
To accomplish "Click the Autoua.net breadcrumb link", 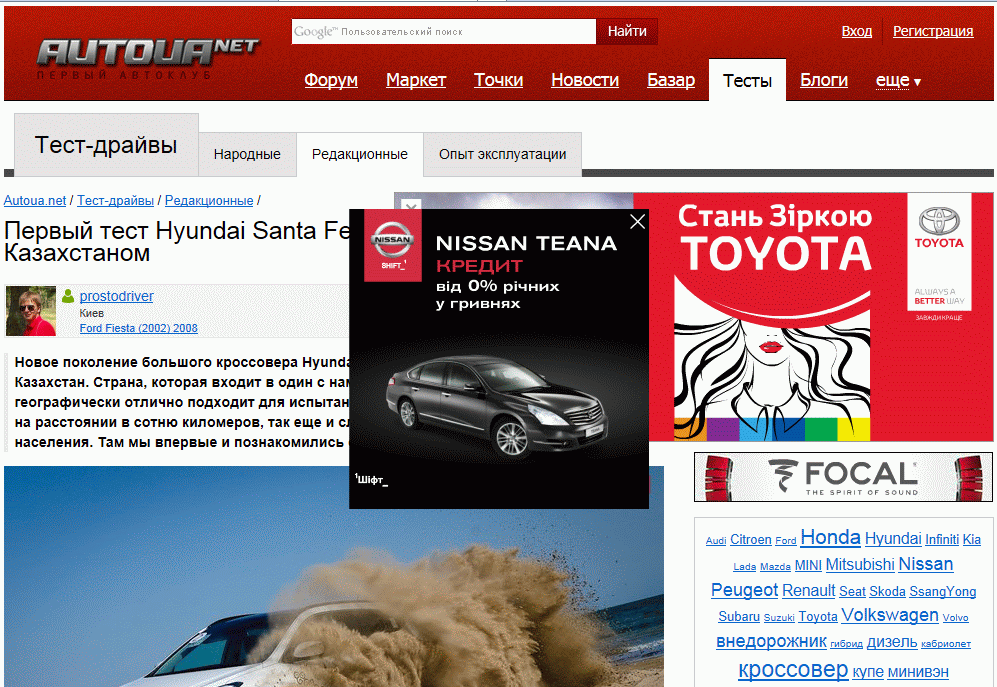I will [35, 200].
